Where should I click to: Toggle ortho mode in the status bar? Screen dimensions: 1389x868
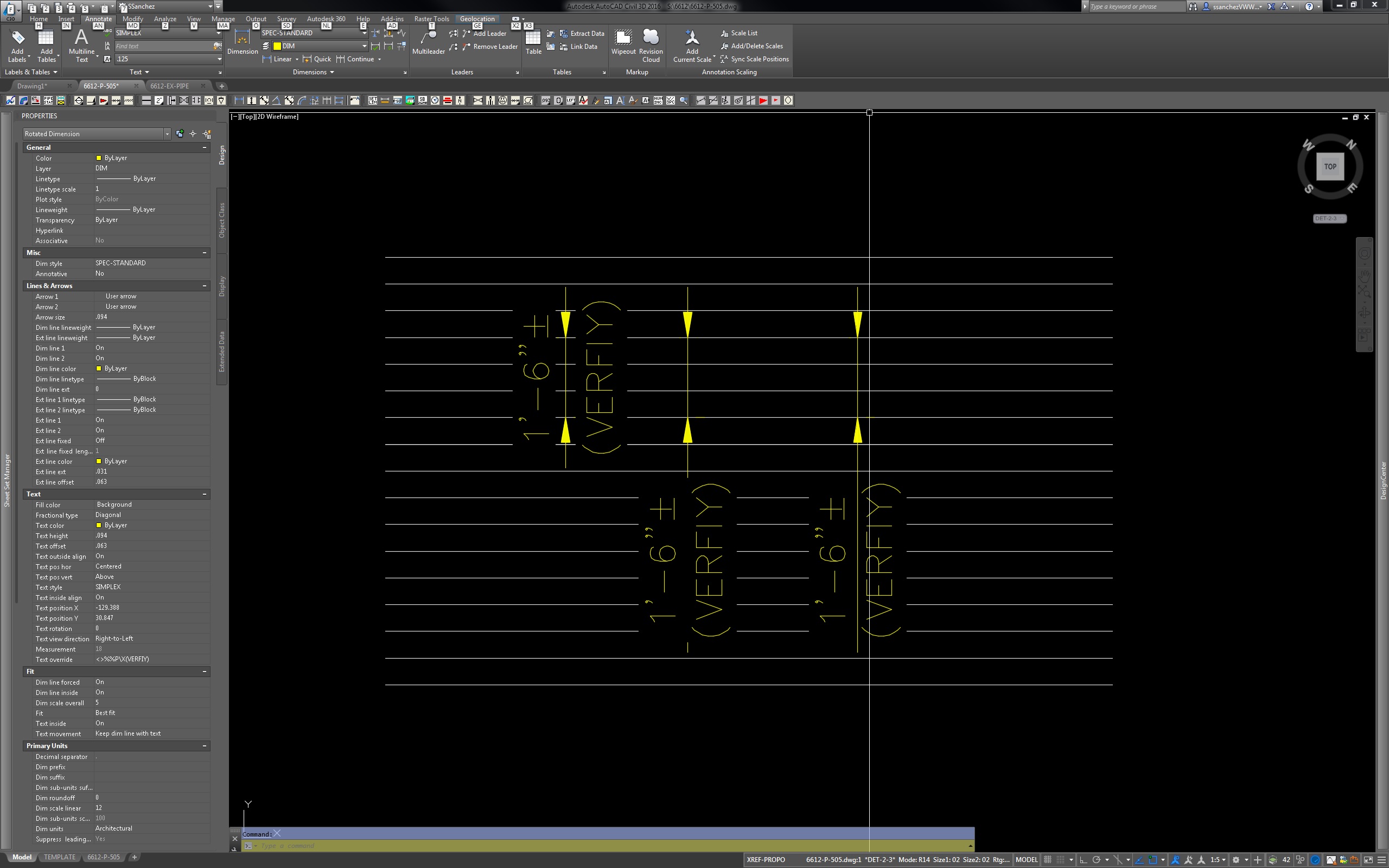point(1083,859)
